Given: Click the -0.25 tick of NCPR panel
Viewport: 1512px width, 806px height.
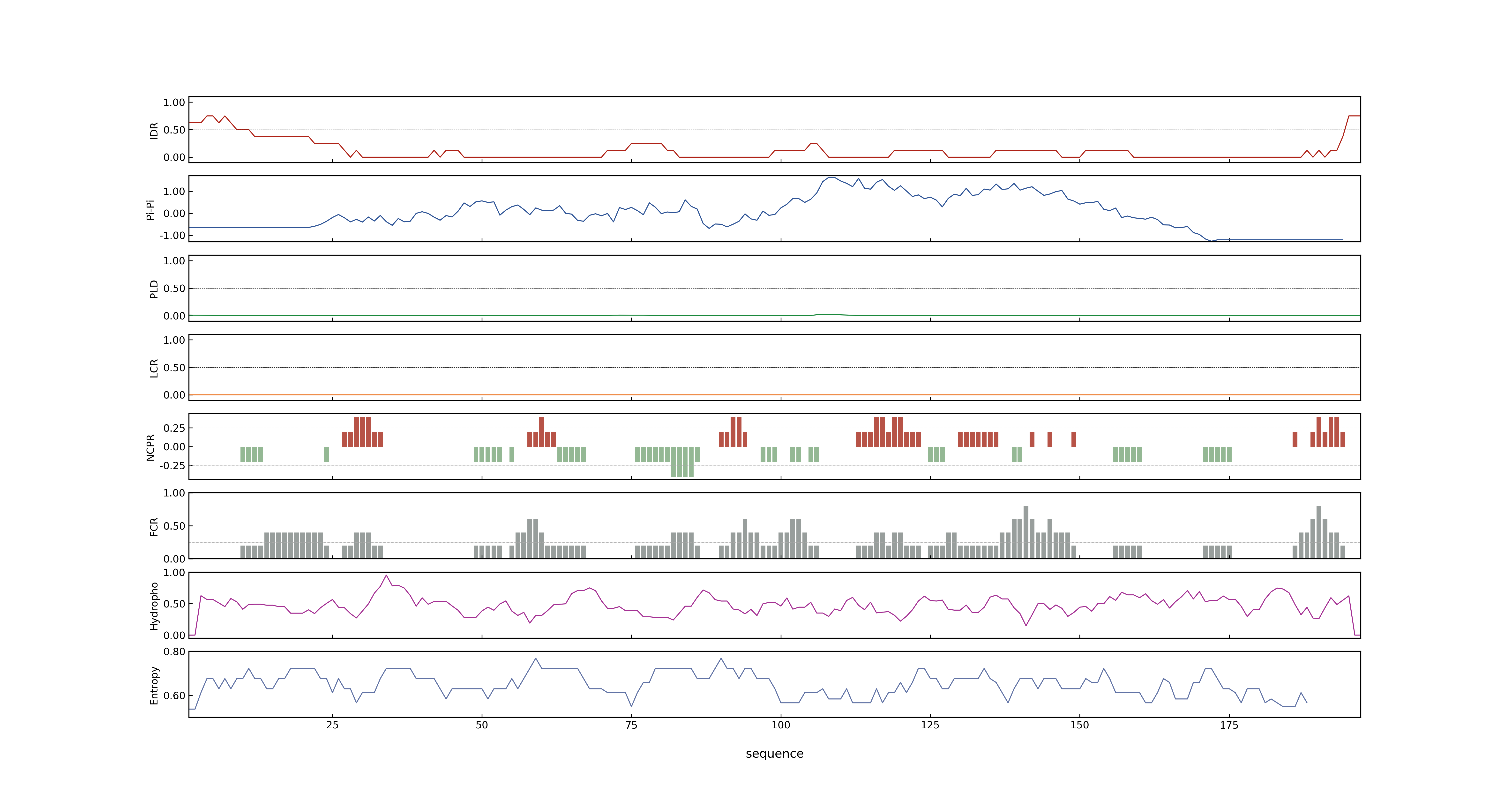Looking at the screenshot, I should (x=172, y=466).
